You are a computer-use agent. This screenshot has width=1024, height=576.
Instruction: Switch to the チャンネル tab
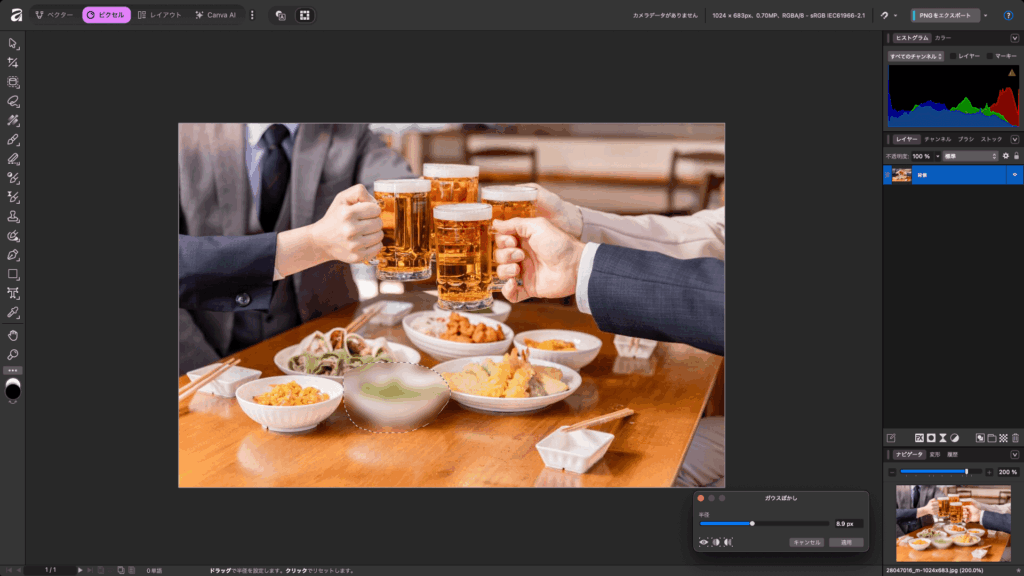pos(937,139)
